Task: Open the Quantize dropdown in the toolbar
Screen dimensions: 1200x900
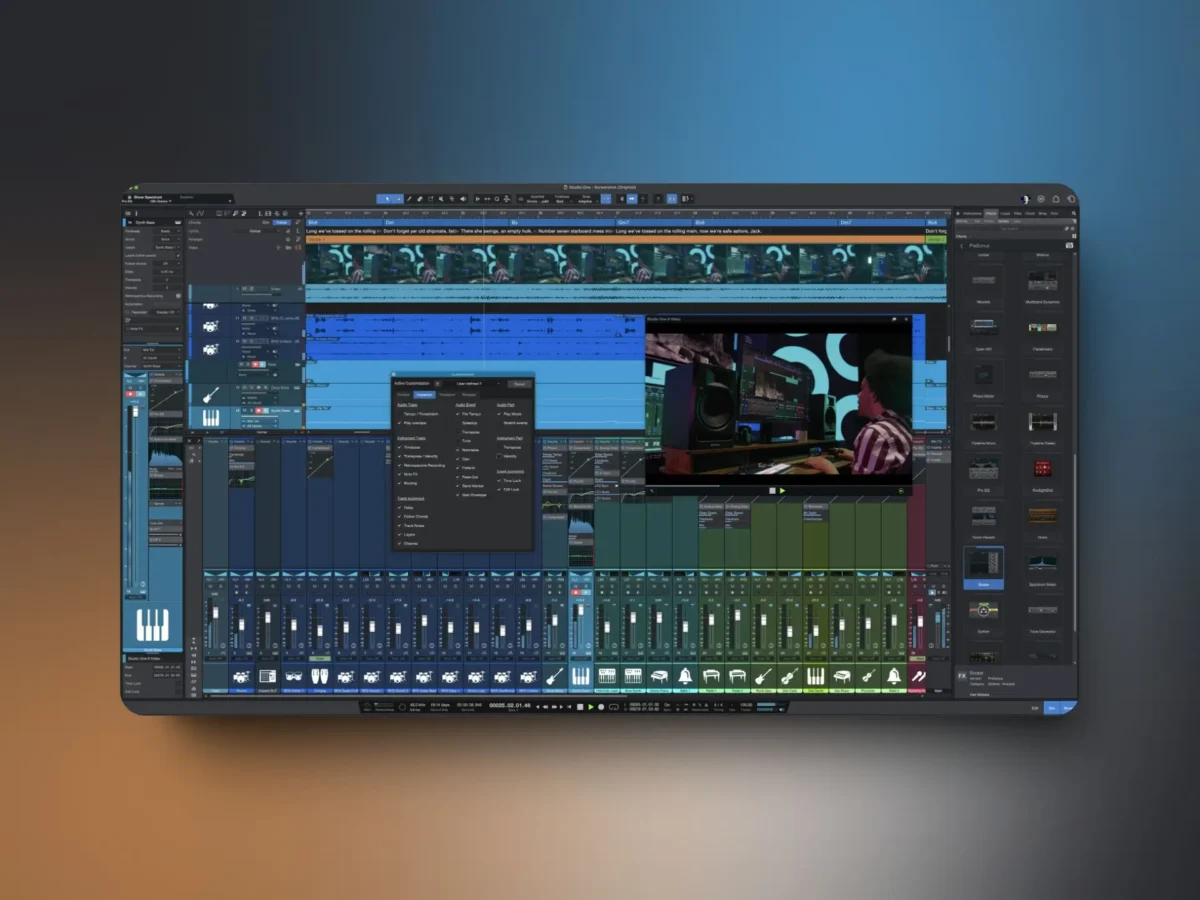Action: pos(538,199)
